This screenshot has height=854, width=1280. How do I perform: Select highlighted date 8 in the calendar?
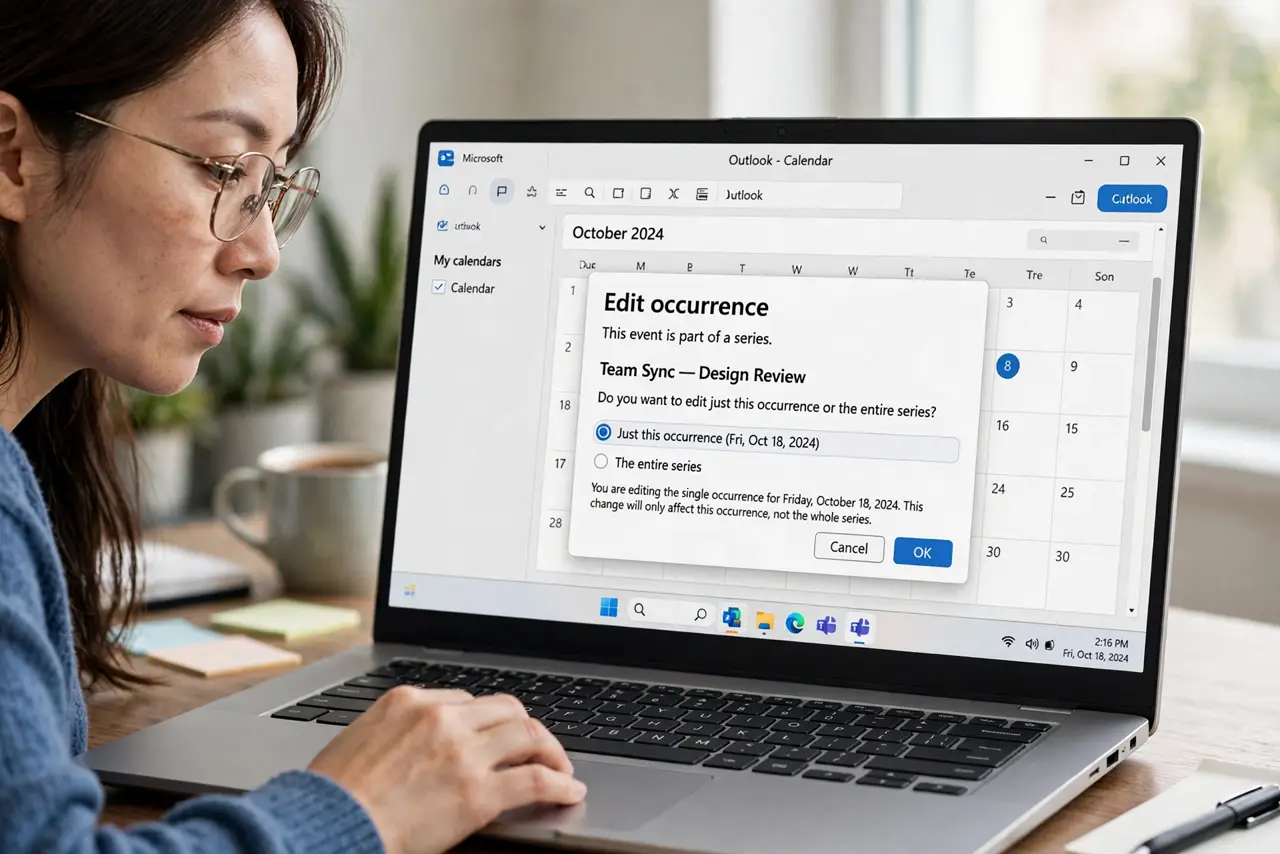(x=1007, y=366)
